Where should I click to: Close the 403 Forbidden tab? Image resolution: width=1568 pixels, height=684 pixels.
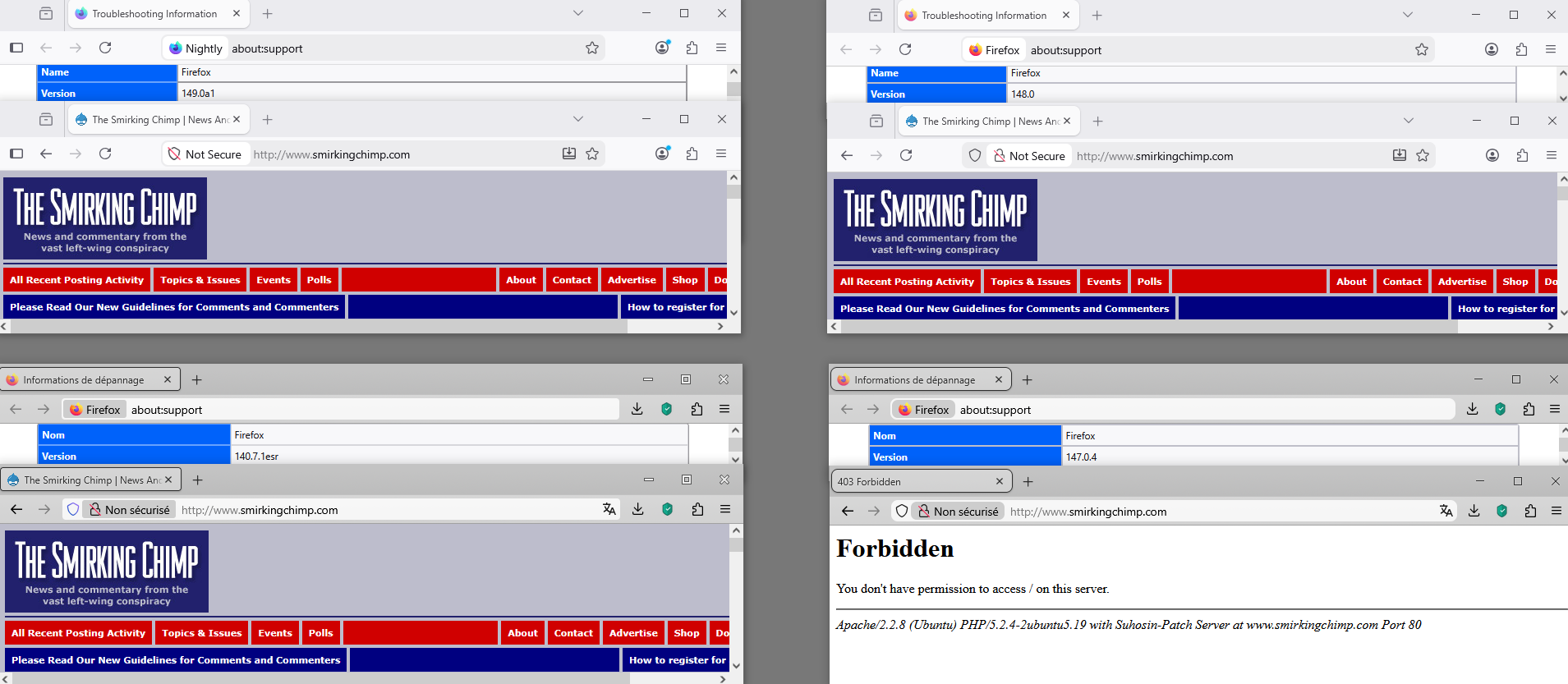coord(999,481)
